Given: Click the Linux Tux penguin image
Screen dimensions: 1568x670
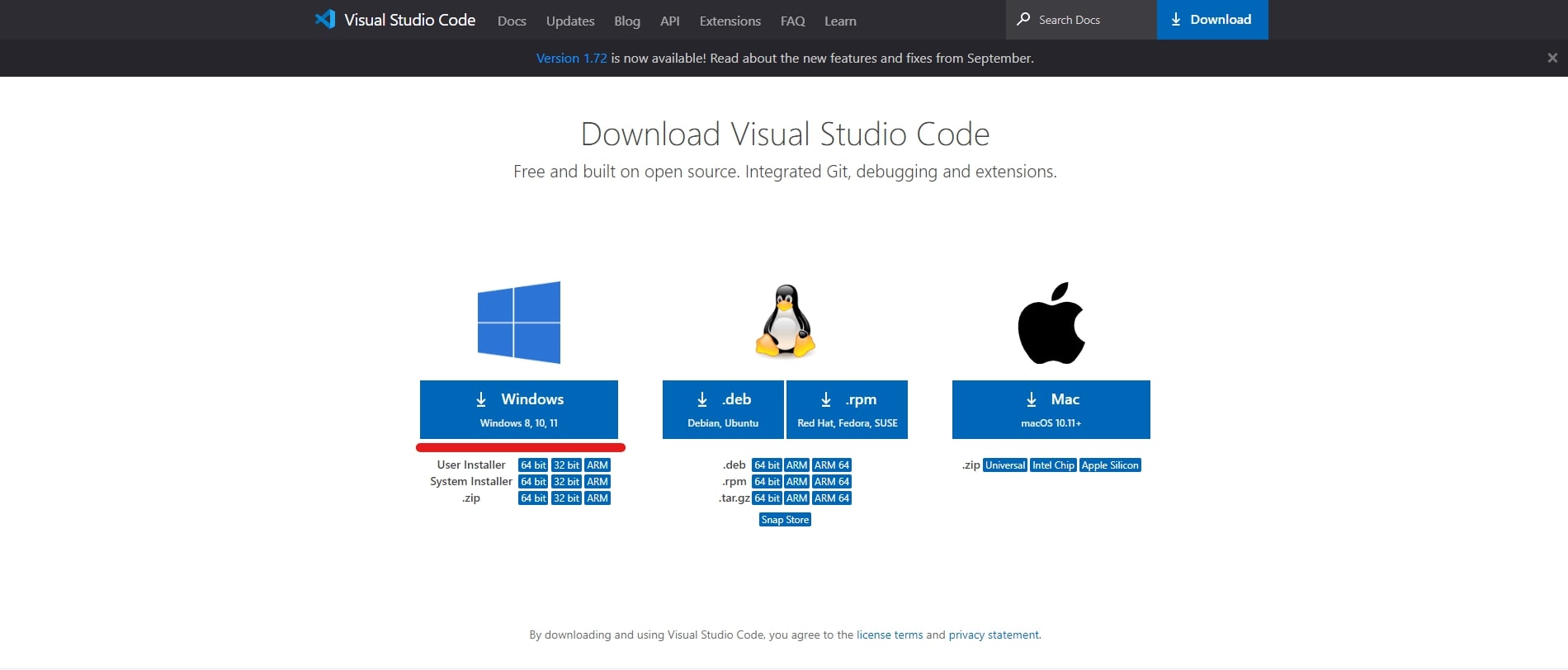Looking at the screenshot, I should pyautogui.click(x=786, y=321).
